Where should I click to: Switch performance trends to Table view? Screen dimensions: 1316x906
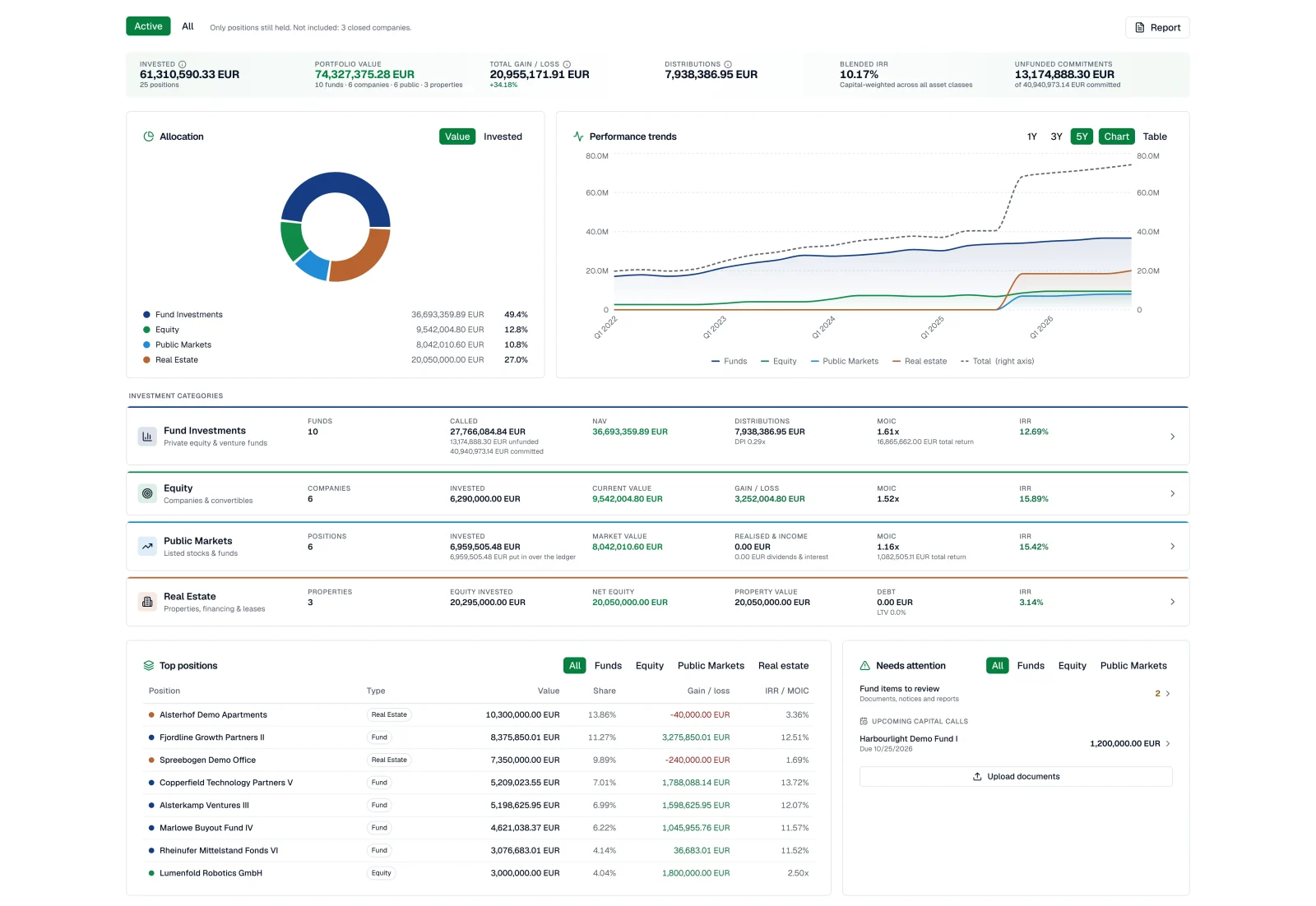1155,136
